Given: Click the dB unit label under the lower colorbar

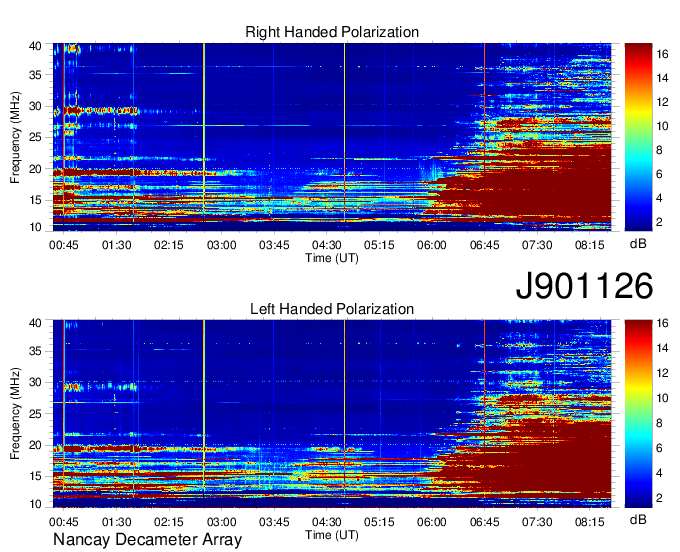Looking at the screenshot, I should [638, 519].
